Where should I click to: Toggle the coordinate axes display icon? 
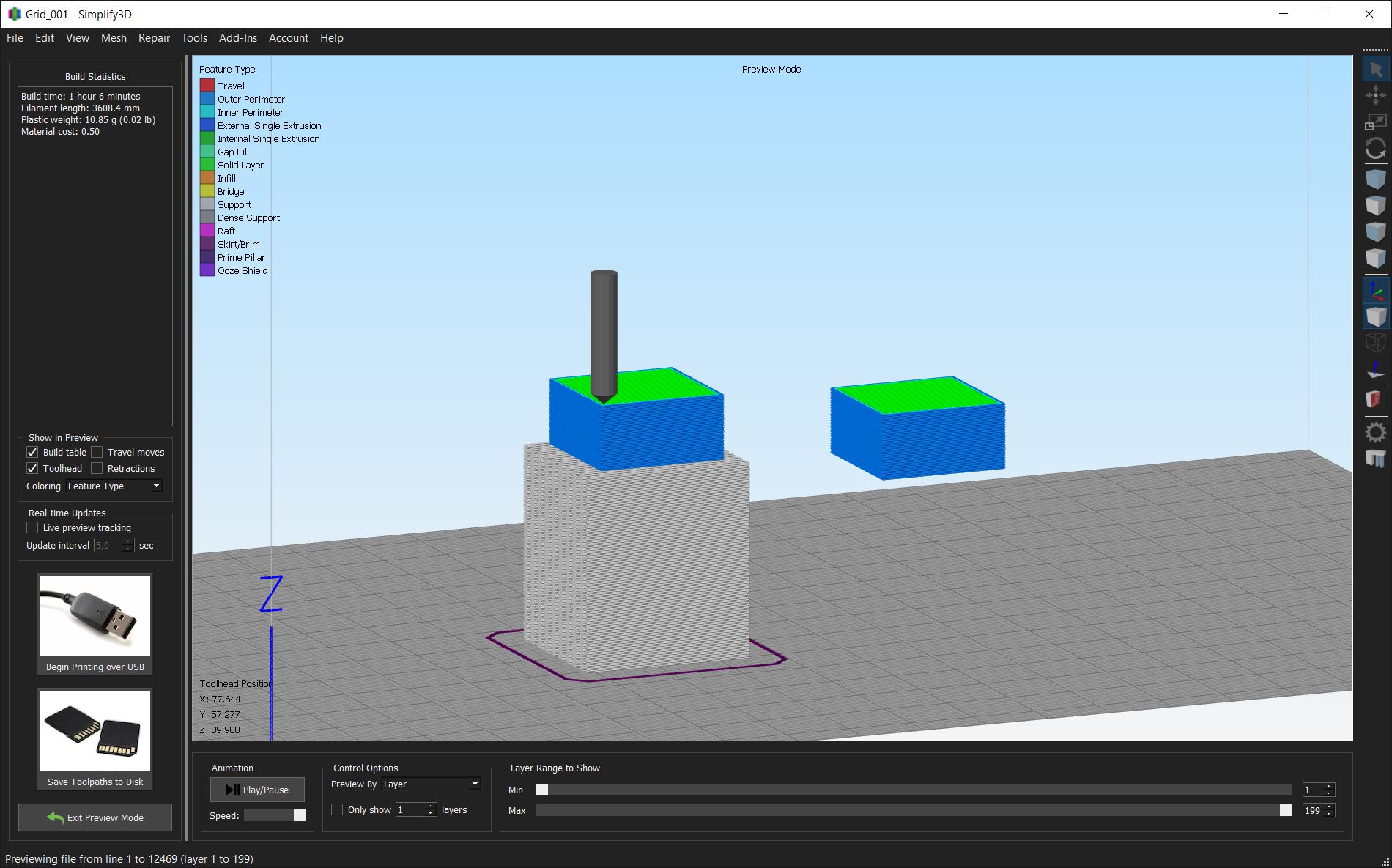1375,290
